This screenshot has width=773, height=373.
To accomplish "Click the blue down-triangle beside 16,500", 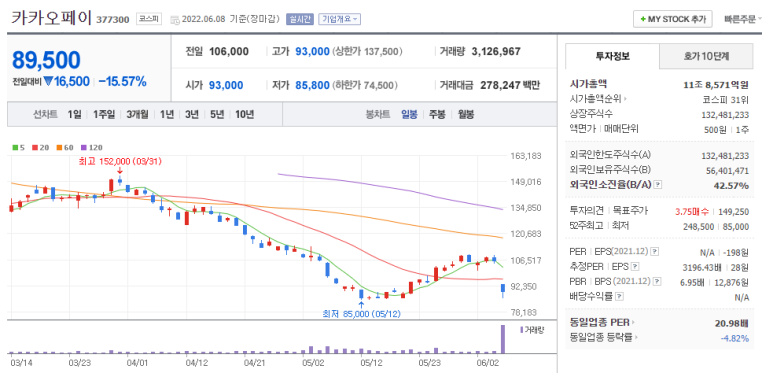I will point(48,82).
